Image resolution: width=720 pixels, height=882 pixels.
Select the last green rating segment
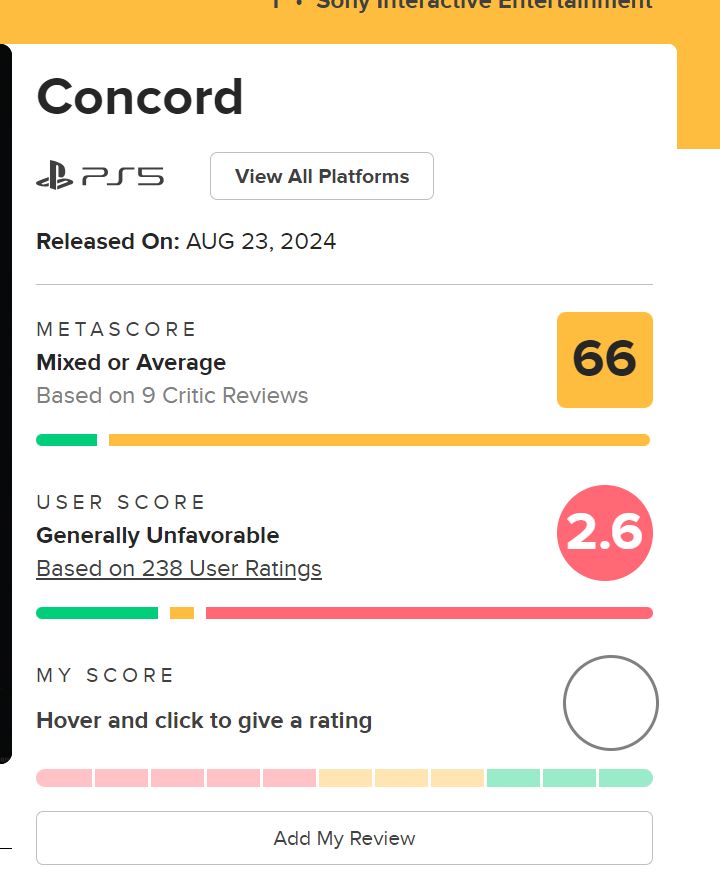(626, 778)
